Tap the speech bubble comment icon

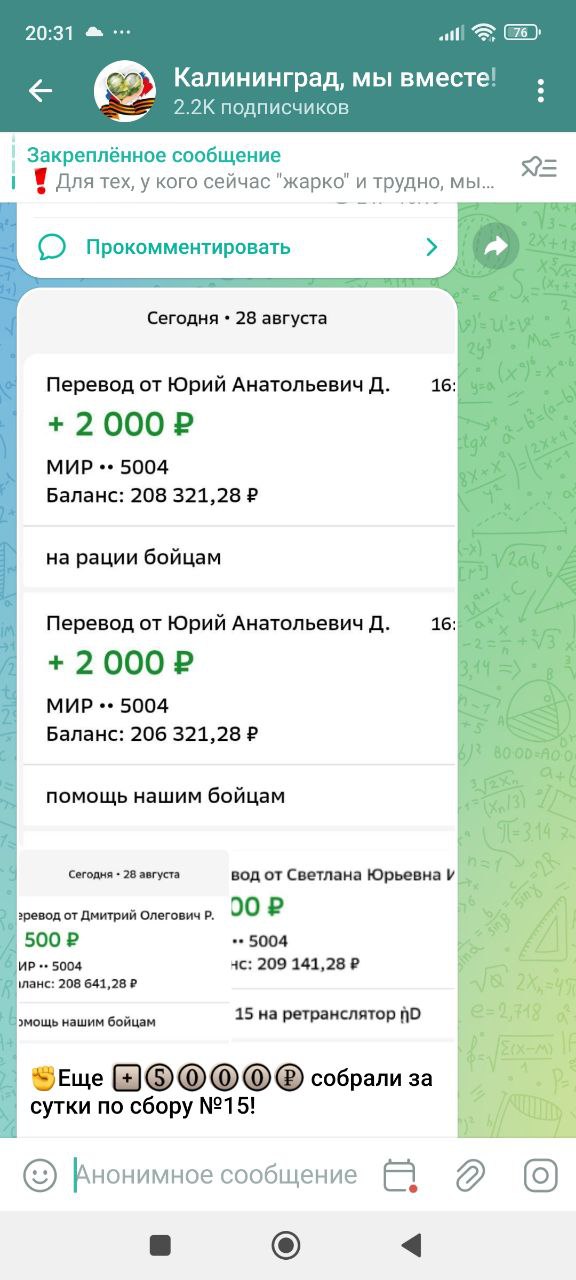52,247
